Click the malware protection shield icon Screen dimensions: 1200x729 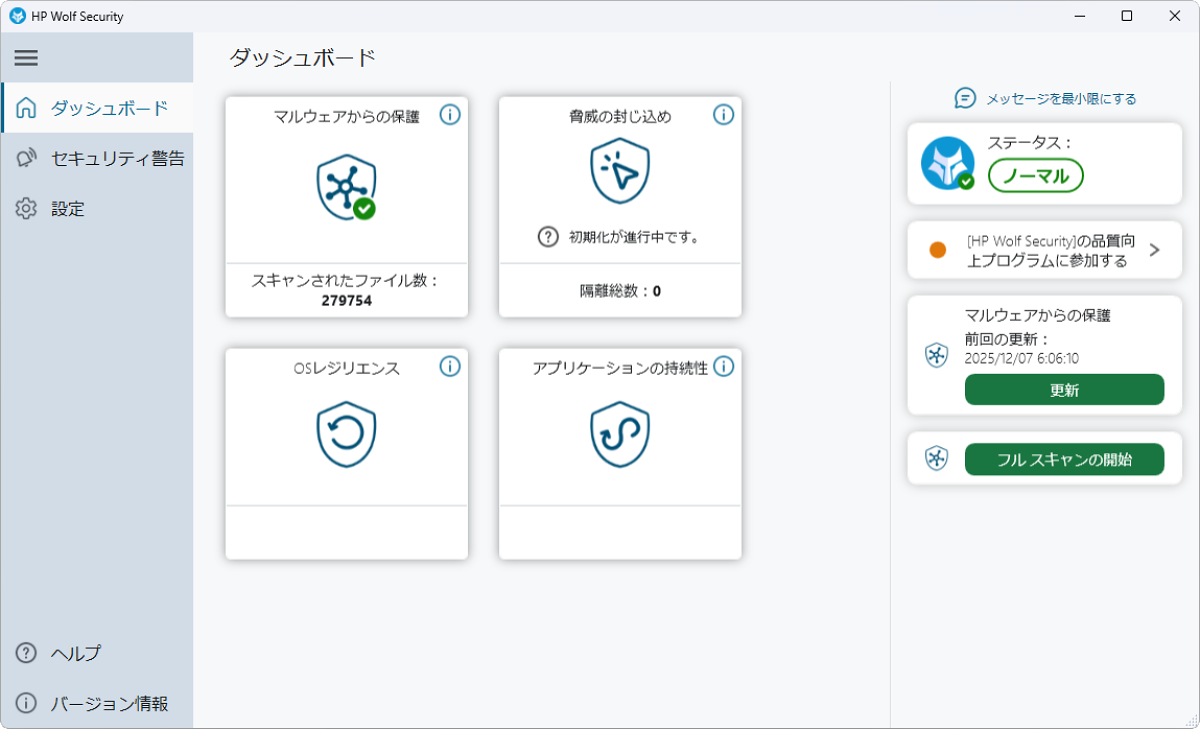pos(346,188)
